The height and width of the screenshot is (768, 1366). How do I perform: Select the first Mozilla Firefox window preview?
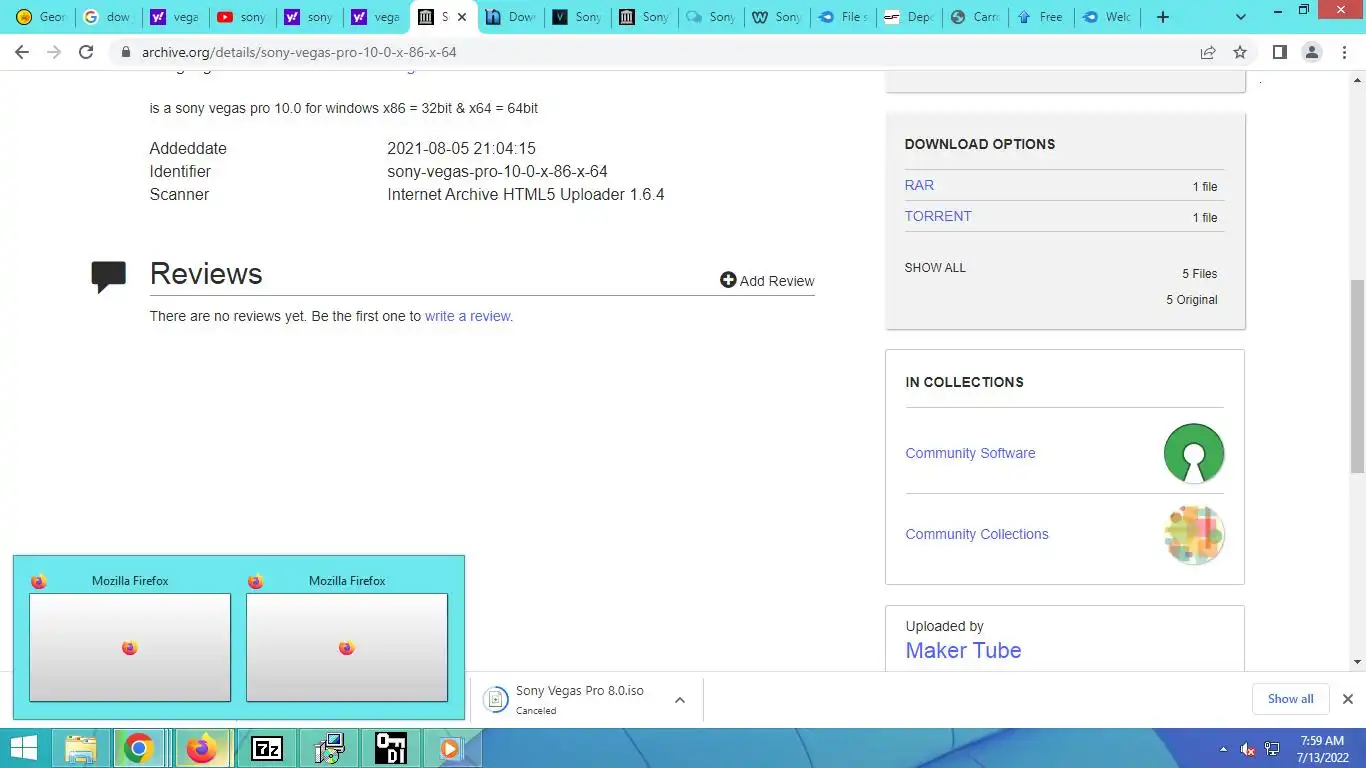click(130, 647)
